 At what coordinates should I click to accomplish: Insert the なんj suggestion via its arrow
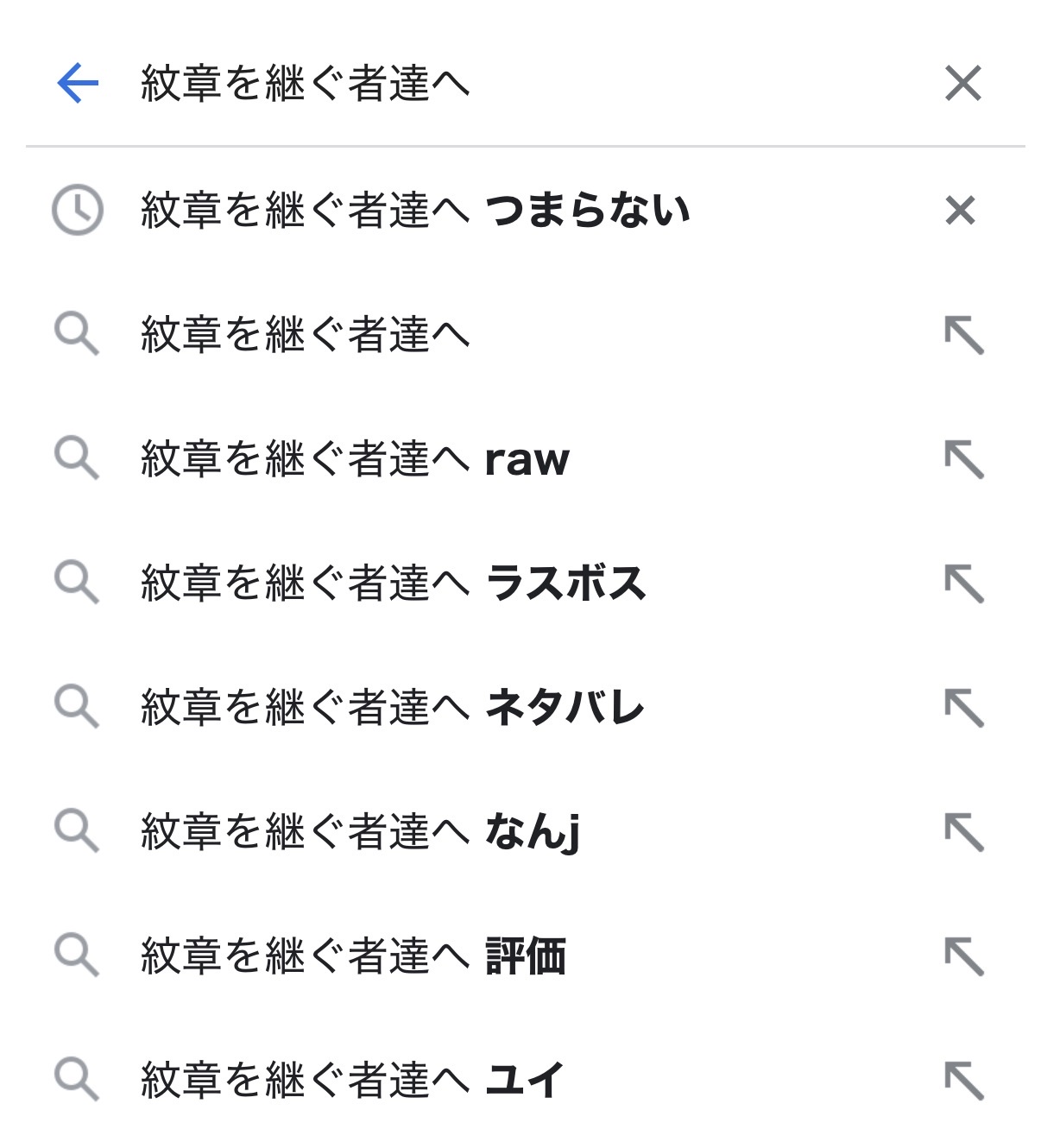click(964, 832)
